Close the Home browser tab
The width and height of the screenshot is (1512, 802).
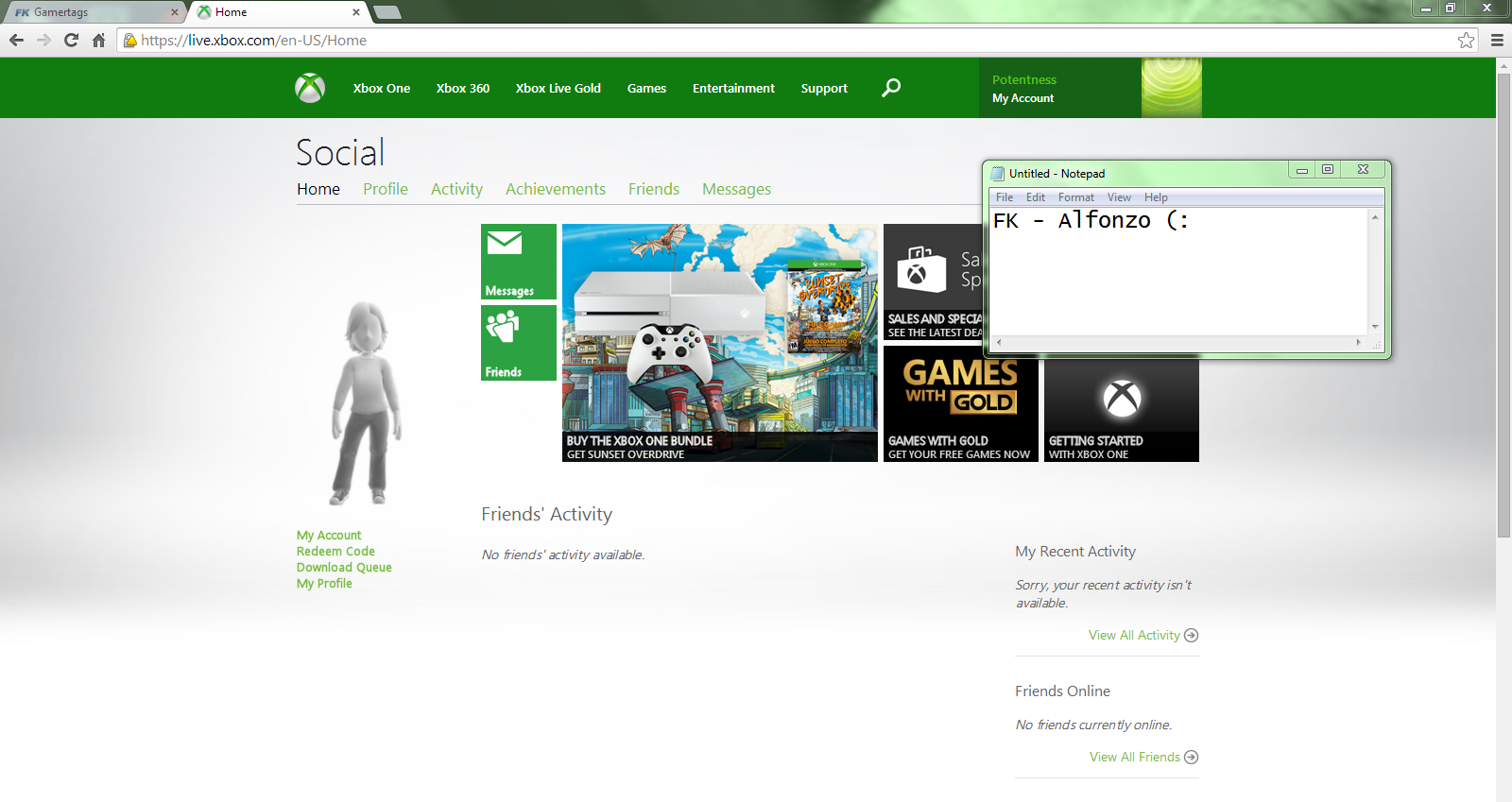356,12
